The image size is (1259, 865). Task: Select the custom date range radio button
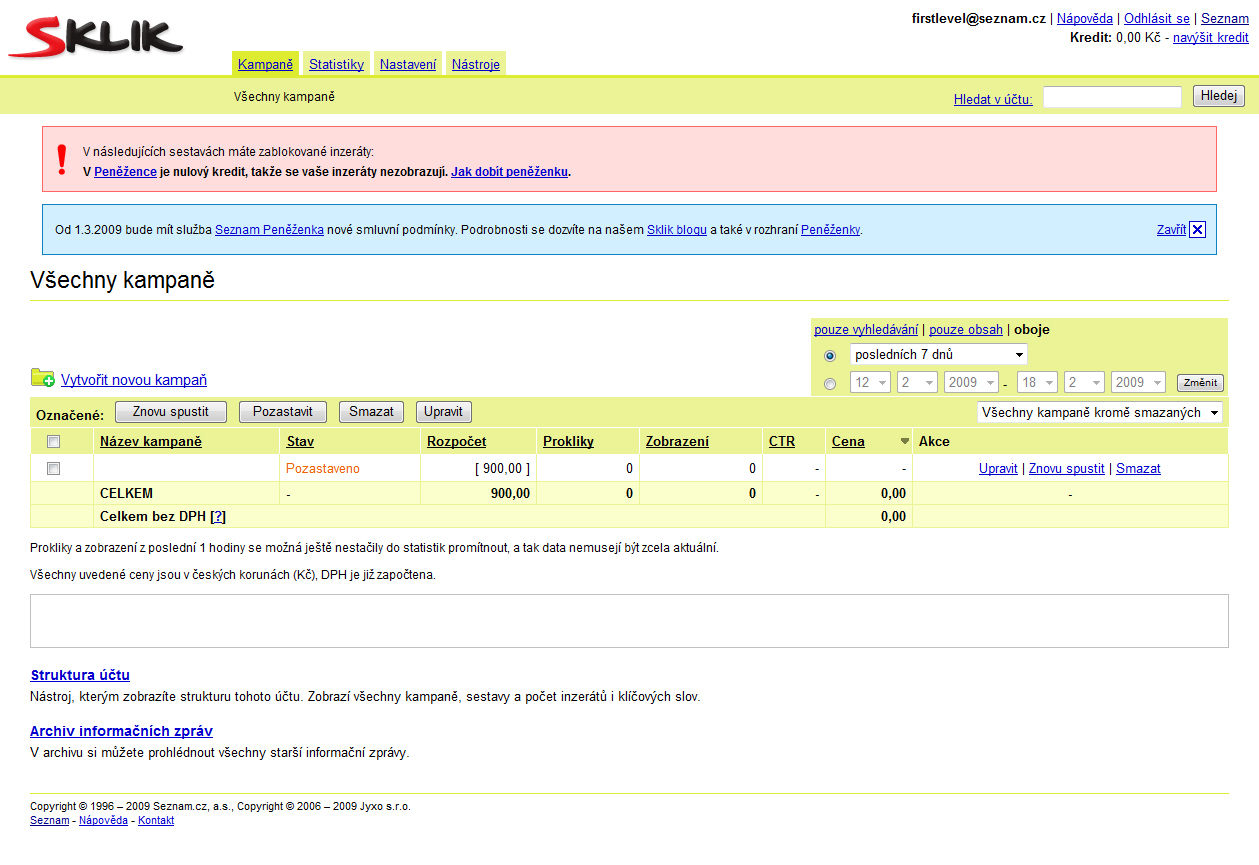coord(830,382)
